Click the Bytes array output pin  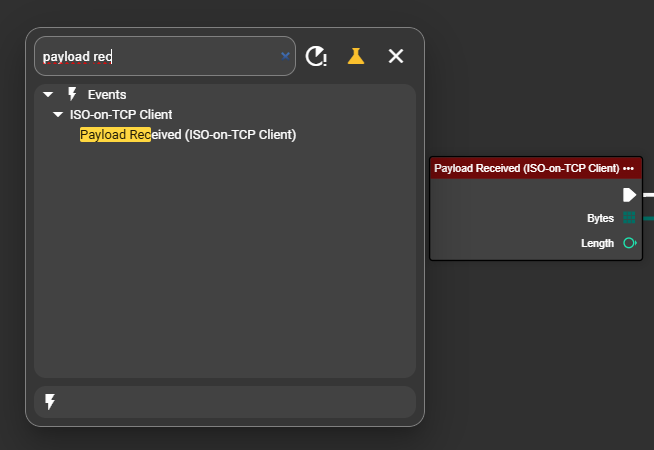[x=629, y=218]
